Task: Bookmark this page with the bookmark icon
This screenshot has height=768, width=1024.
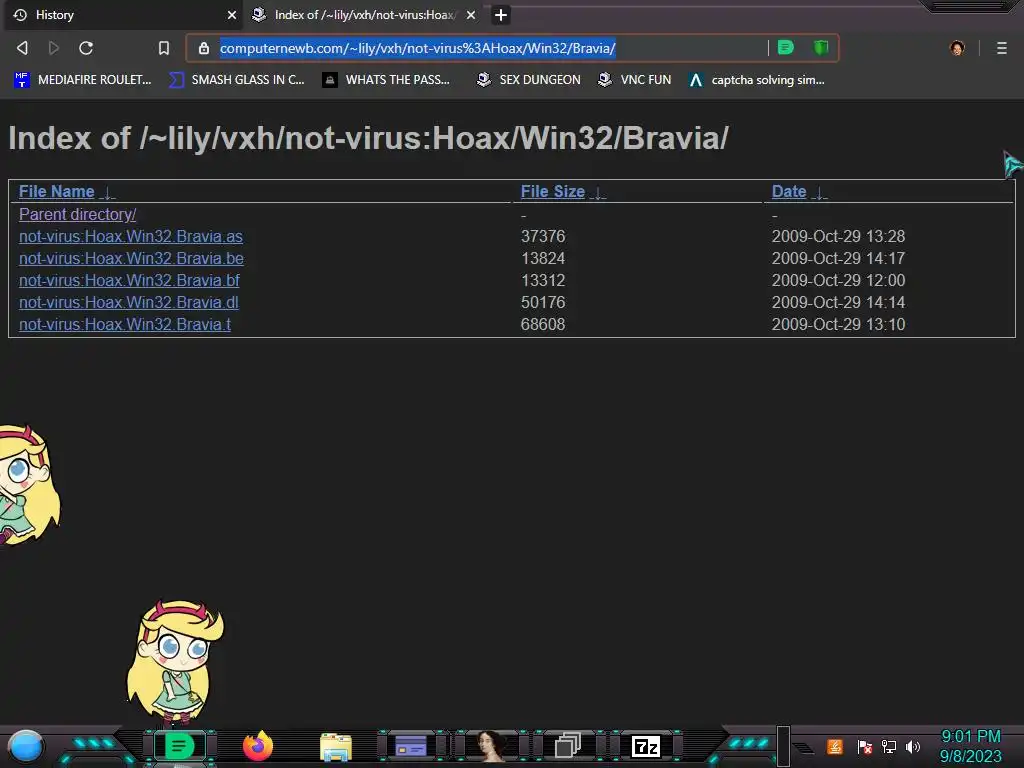Action: 164,48
